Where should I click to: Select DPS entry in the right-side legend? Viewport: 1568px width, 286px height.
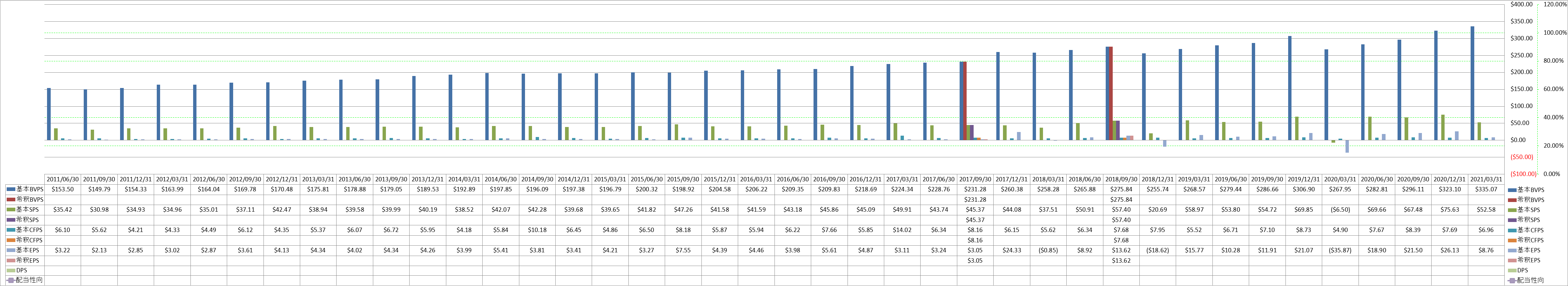click(1518, 270)
